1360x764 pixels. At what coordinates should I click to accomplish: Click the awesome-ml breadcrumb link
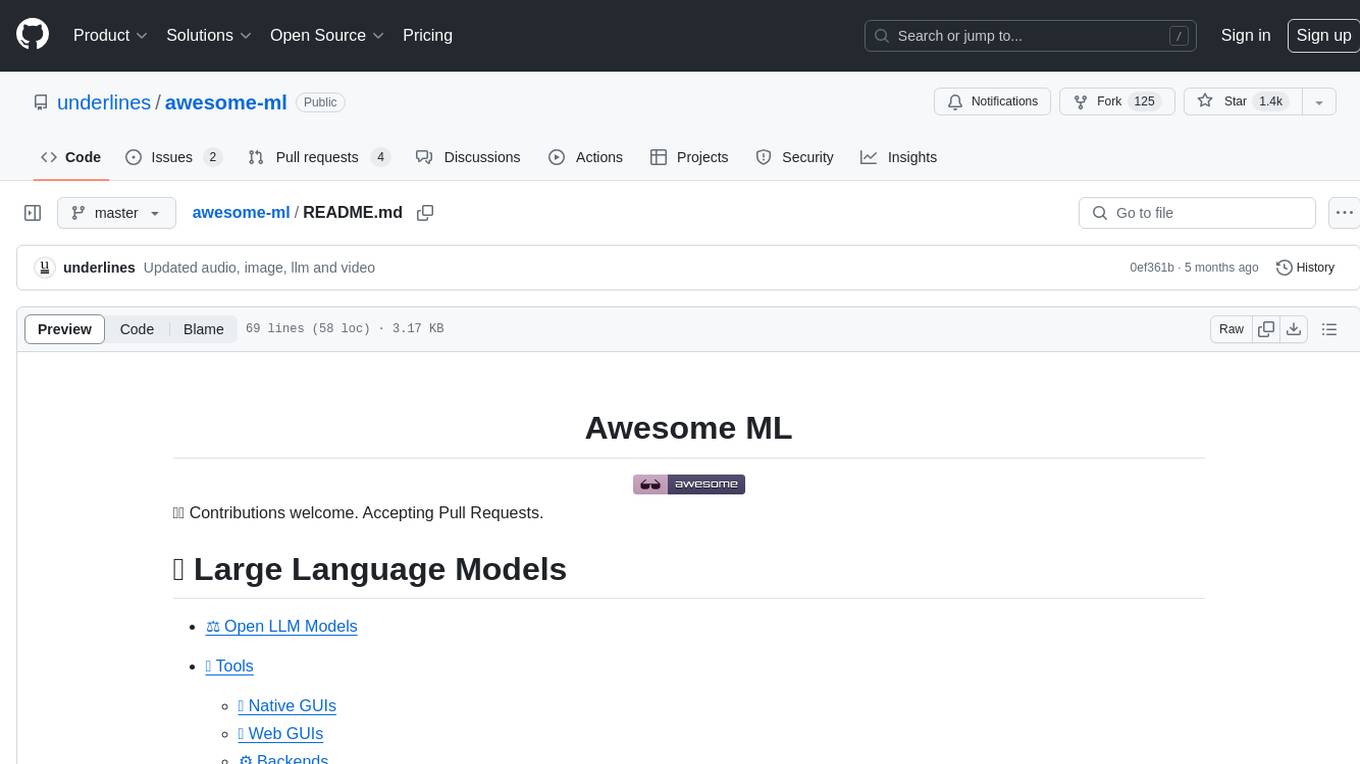pyautogui.click(x=241, y=212)
